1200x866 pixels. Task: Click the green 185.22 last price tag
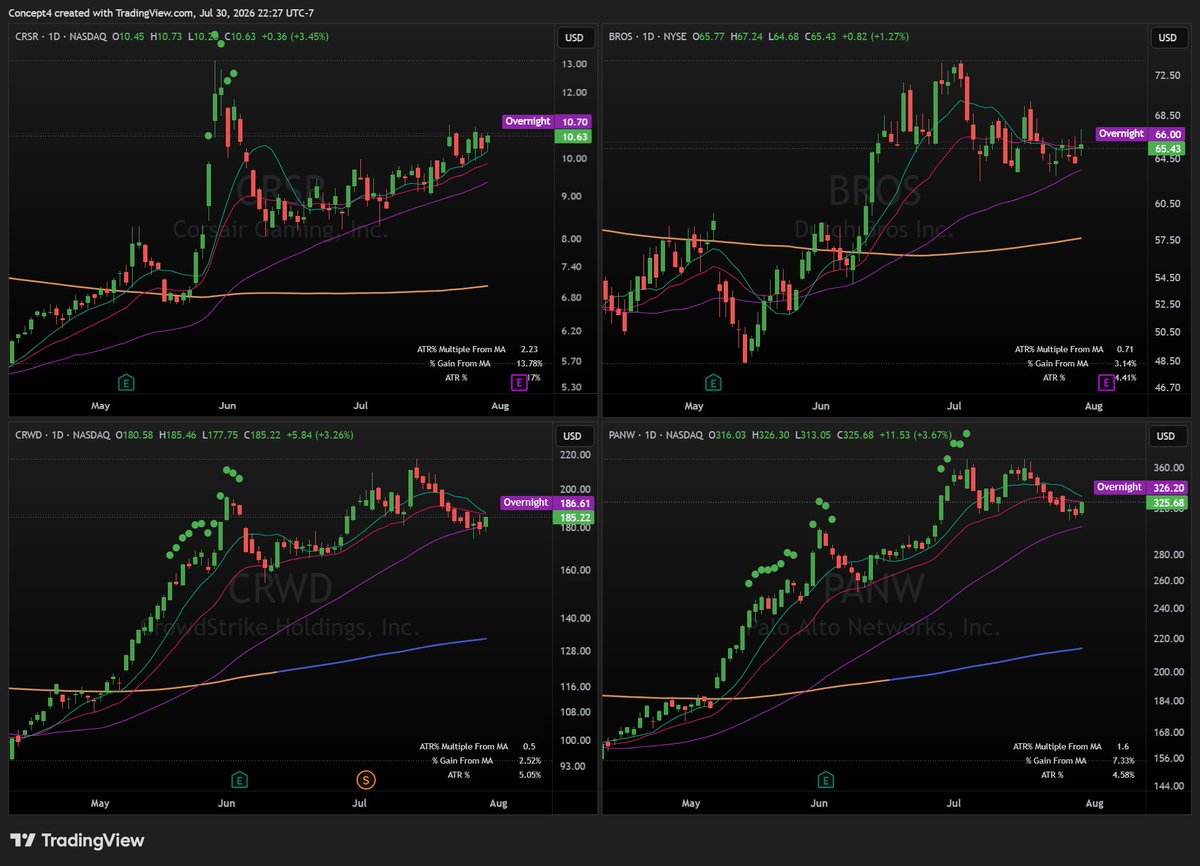click(x=572, y=518)
